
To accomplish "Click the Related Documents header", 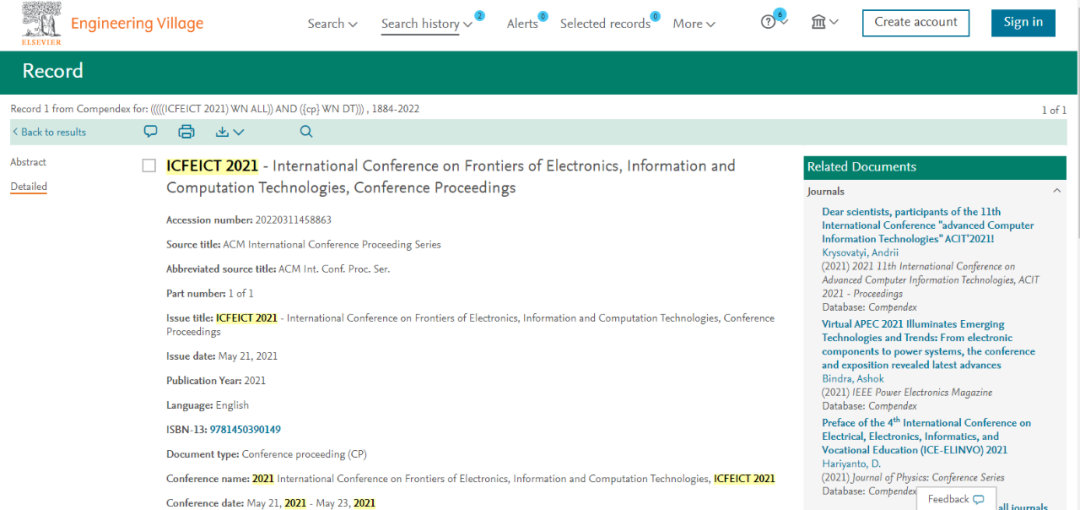I will 935,167.
